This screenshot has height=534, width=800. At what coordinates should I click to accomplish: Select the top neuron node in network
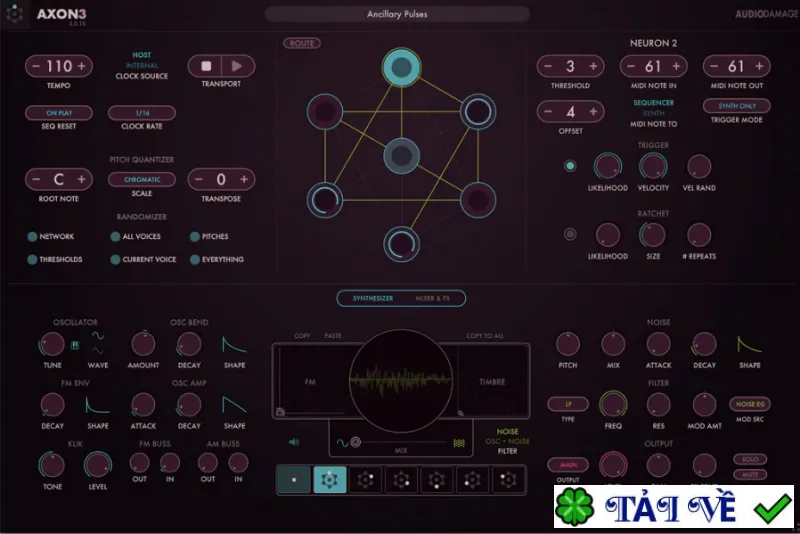pos(402,67)
